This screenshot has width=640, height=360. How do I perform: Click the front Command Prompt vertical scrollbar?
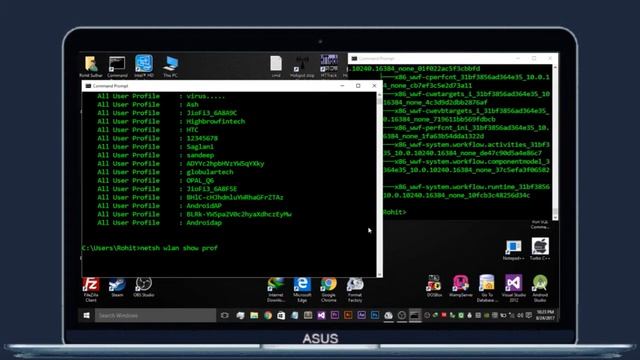click(379, 185)
